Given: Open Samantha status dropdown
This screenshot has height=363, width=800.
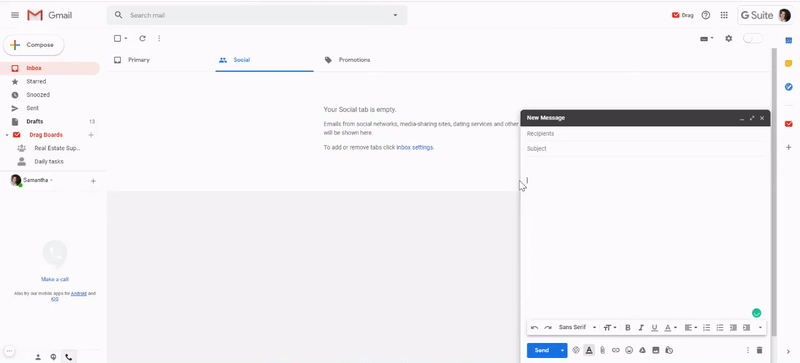Looking at the screenshot, I should pos(52,180).
